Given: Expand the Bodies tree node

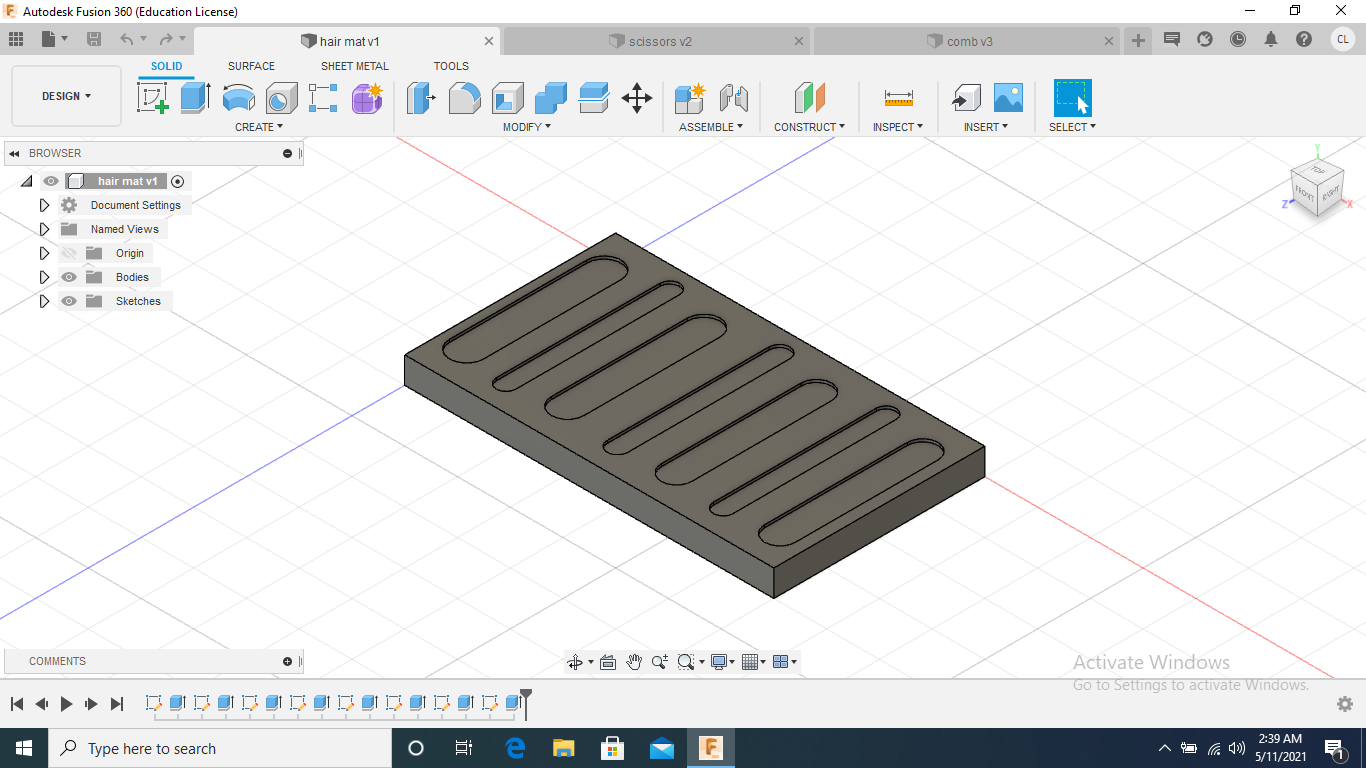Looking at the screenshot, I should coord(44,277).
